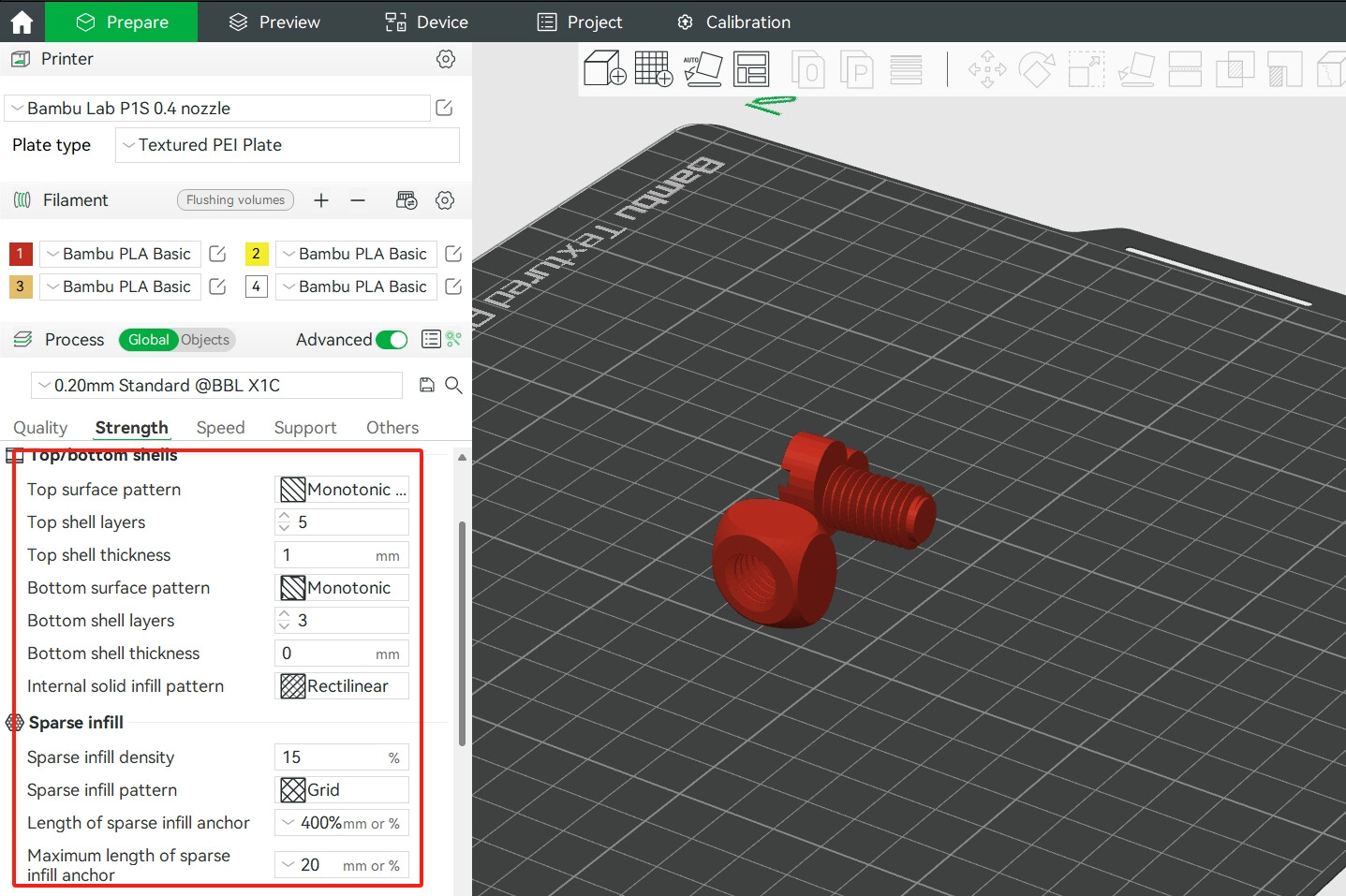The width and height of the screenshot is (1346, 896).
Task: Click the Auto orient icon
Action: point(703,68)
